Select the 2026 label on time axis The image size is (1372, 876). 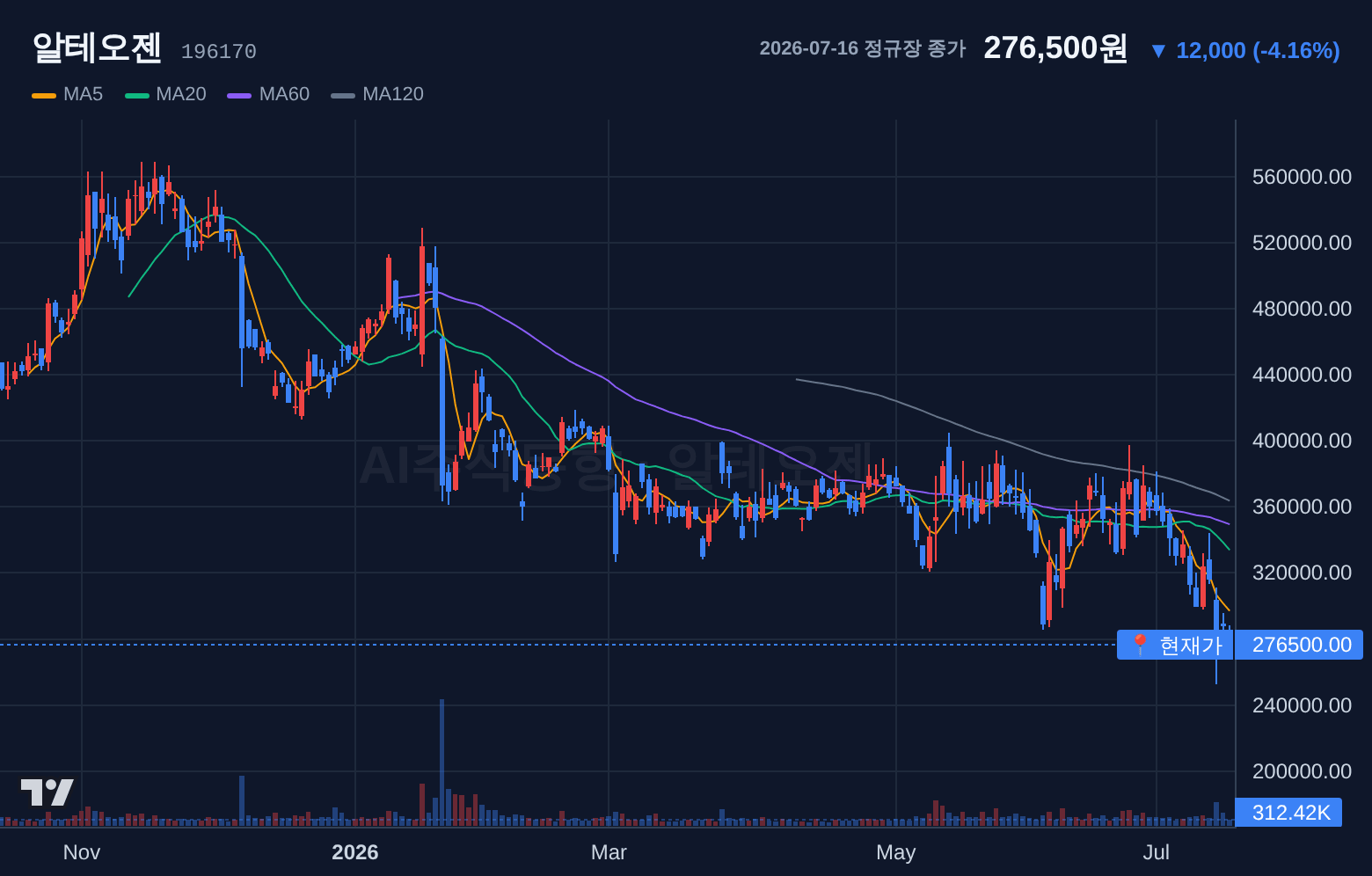point(355,852)
